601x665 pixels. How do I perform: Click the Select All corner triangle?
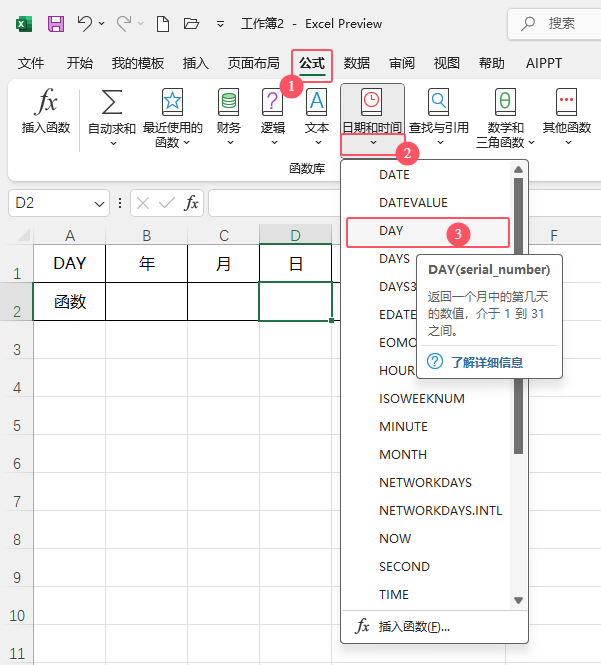(24, 235)
